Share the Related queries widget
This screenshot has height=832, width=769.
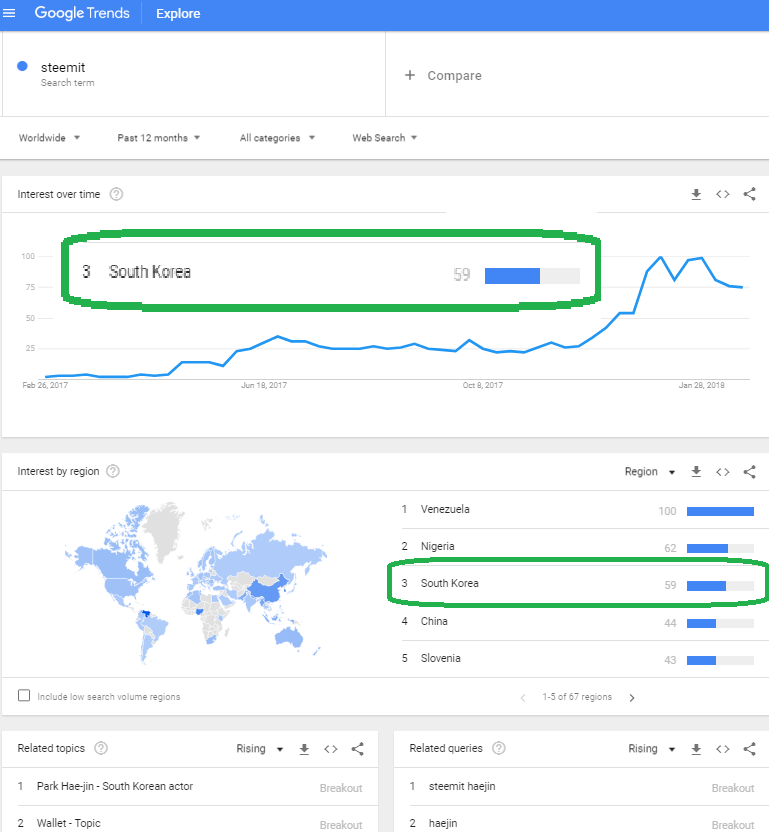point(749,749)
